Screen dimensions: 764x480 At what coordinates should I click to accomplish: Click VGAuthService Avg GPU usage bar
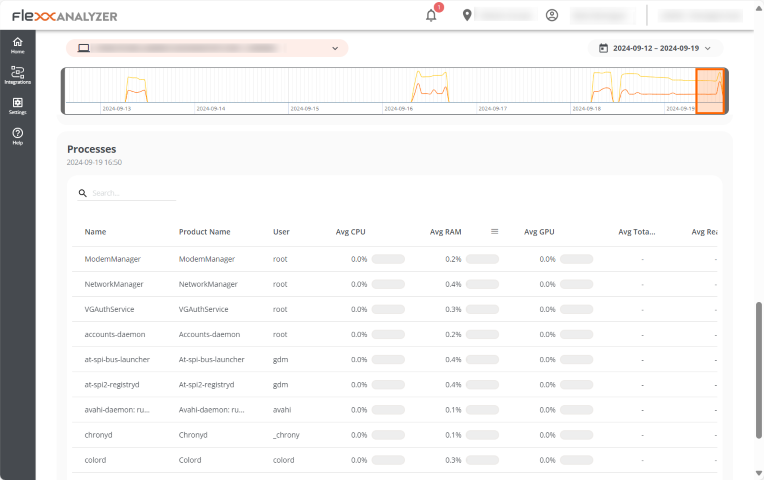576,309
